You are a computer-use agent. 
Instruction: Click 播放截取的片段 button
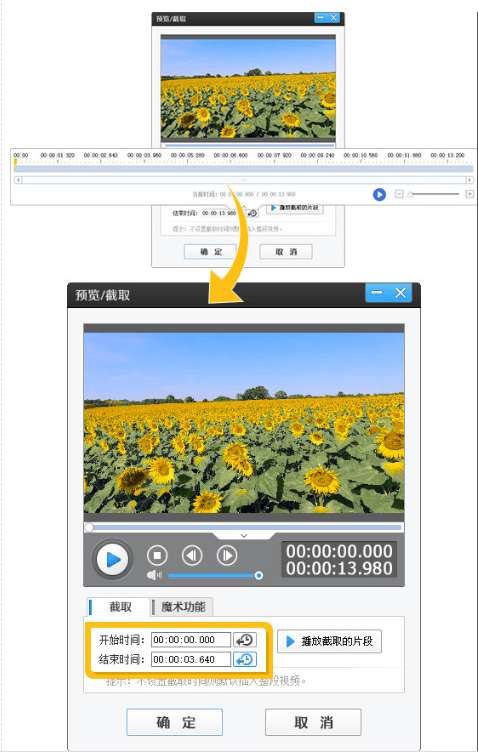[329, 641]
